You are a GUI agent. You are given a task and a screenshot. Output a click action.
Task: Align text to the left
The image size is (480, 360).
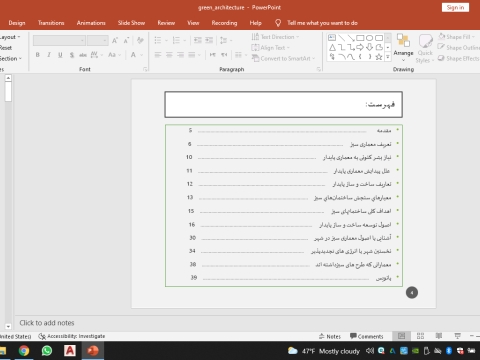[158, 55]
